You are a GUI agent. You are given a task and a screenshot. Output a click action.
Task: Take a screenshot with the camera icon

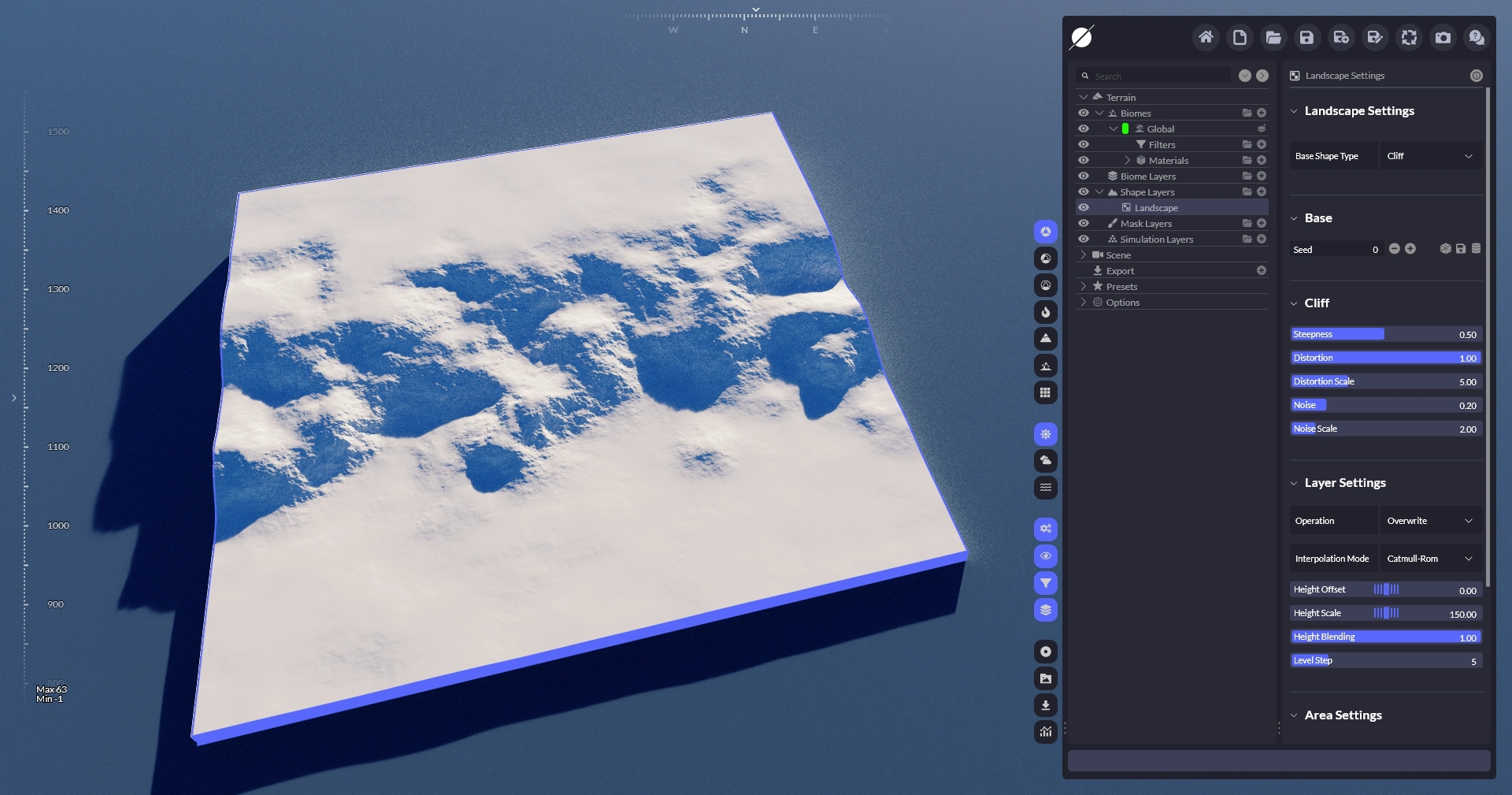[1443, 38]
